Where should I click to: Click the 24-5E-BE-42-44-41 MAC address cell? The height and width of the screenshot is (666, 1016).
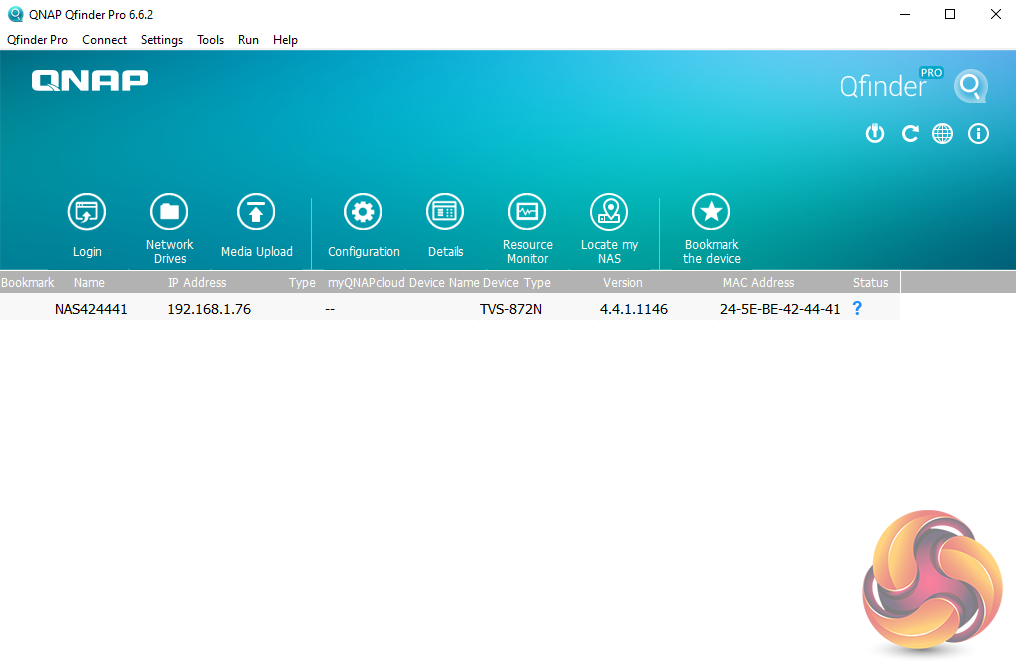tap(780, 309)
